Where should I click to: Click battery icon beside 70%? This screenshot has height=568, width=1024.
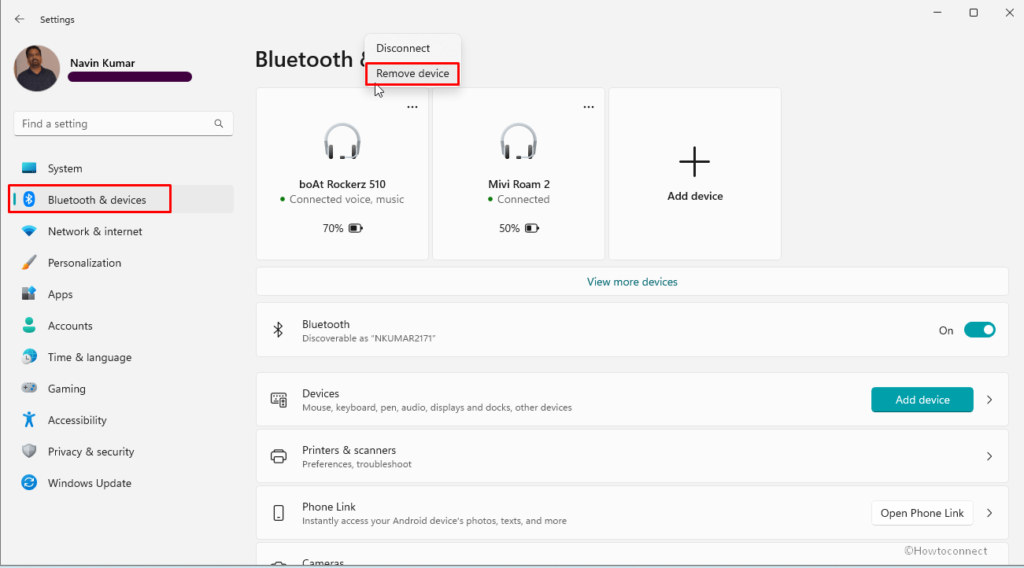(x=355, y=229)
